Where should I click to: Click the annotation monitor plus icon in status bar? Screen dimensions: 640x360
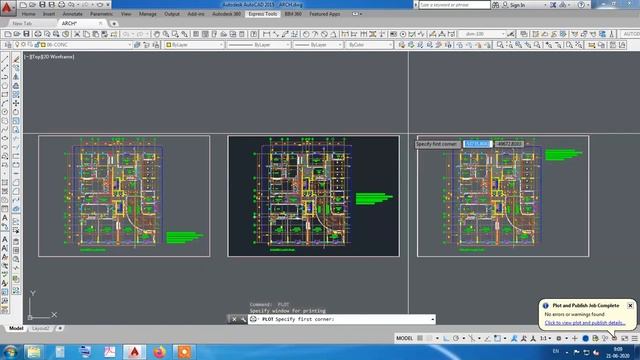click(575, 338)
